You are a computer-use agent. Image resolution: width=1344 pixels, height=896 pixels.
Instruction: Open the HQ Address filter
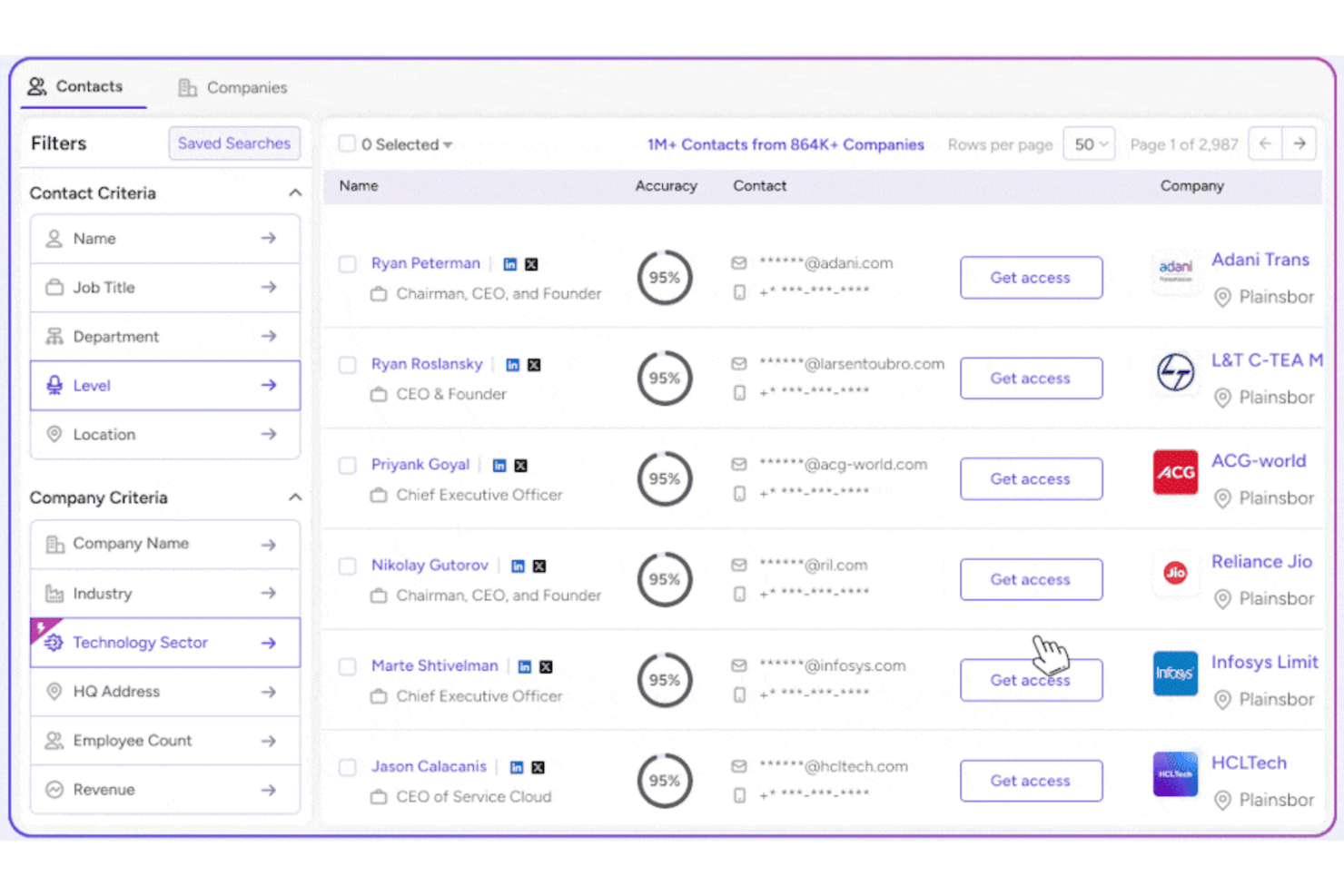(164, 692)
